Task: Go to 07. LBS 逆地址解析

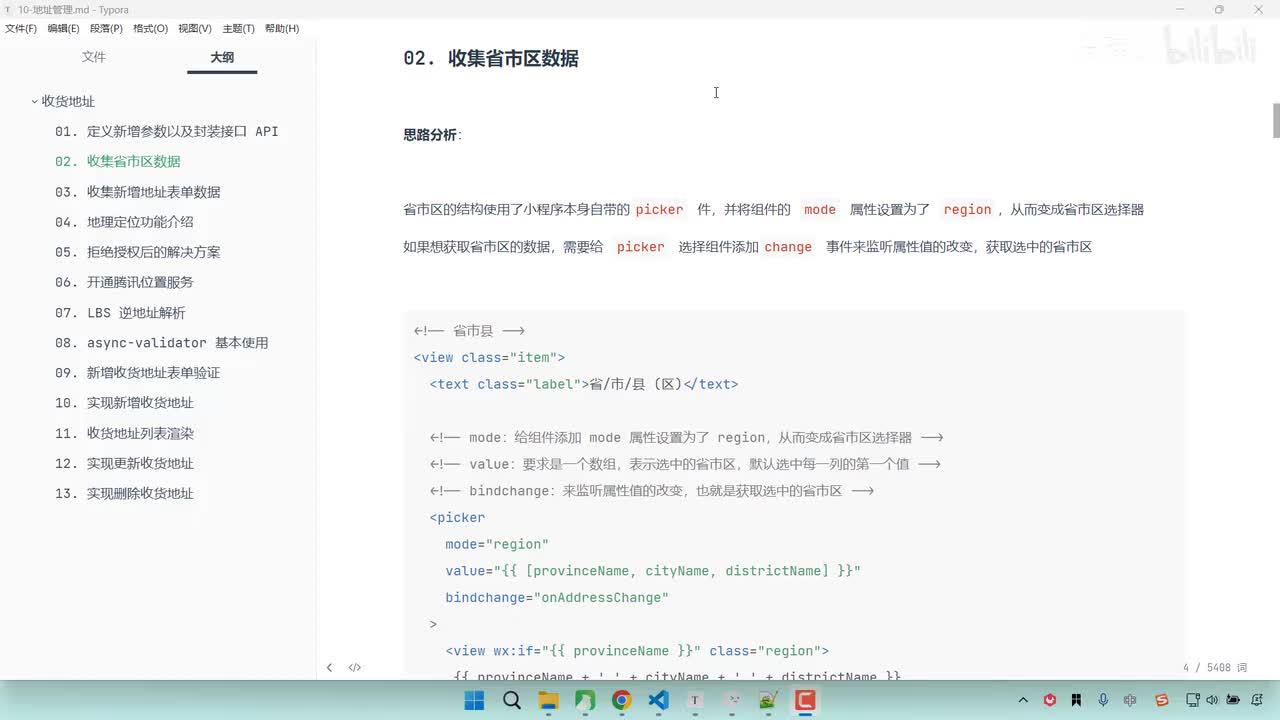Action: point(120,313)
